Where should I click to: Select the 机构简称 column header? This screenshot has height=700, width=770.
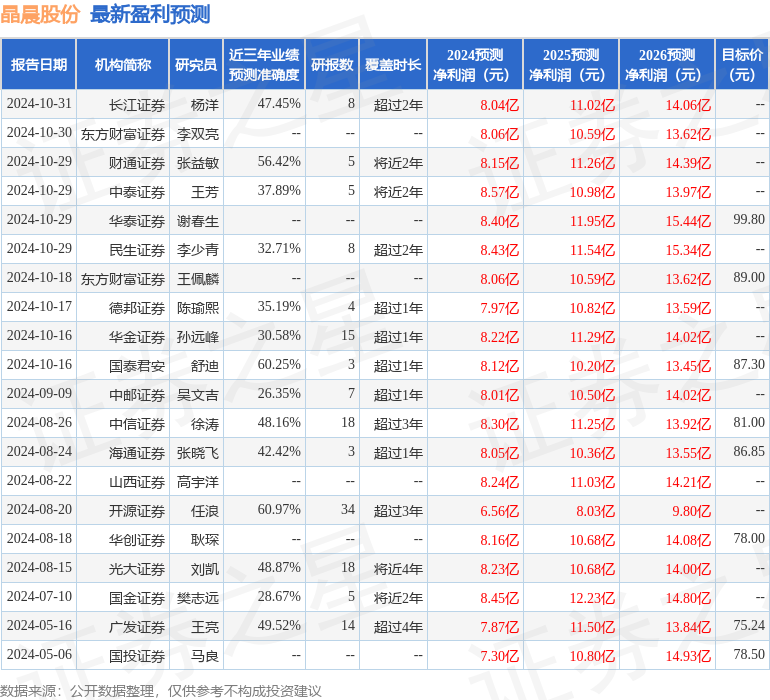click(123, 64)
